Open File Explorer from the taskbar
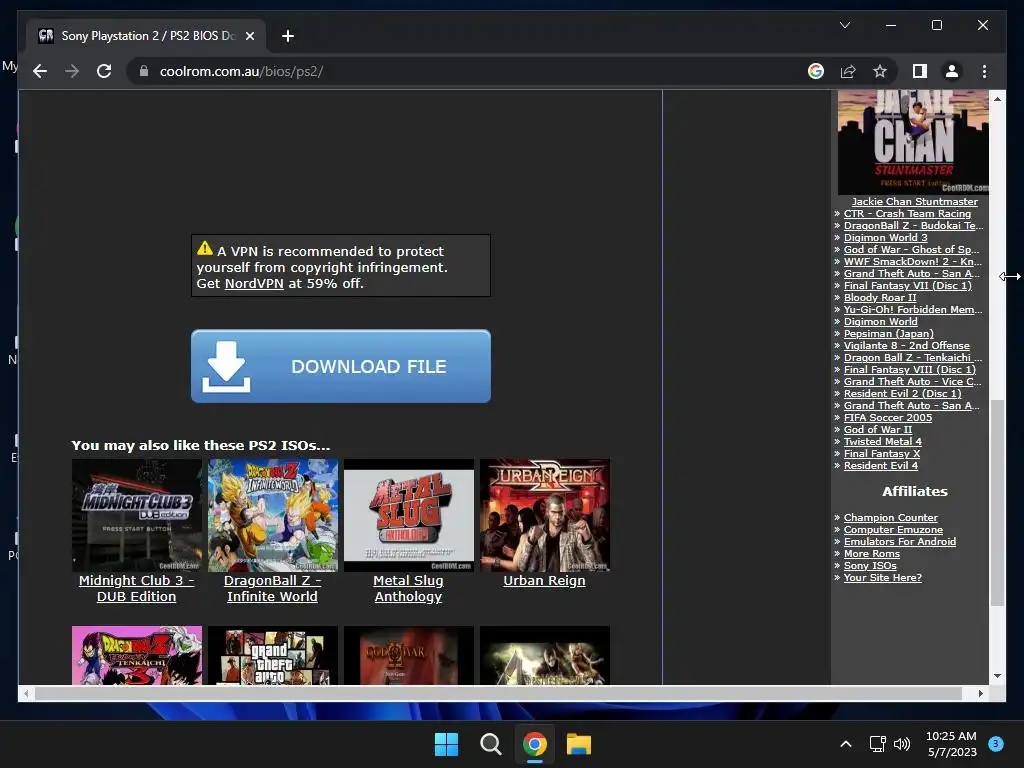The width and height of the screenshot is (1024, 768). [x=579, y=744]
